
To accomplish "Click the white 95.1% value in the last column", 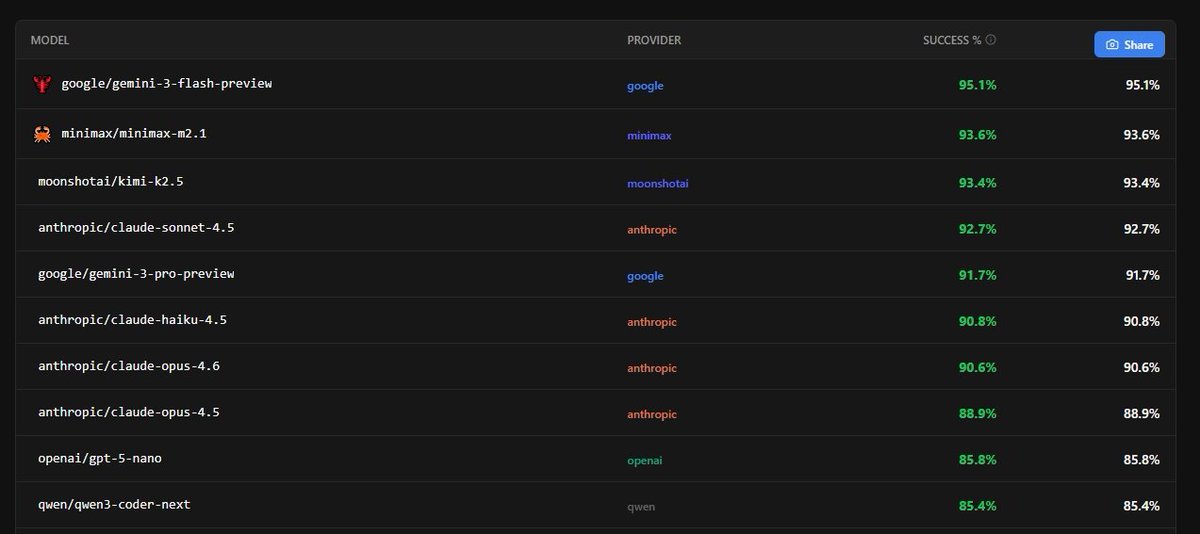I will click(1142, 85).
